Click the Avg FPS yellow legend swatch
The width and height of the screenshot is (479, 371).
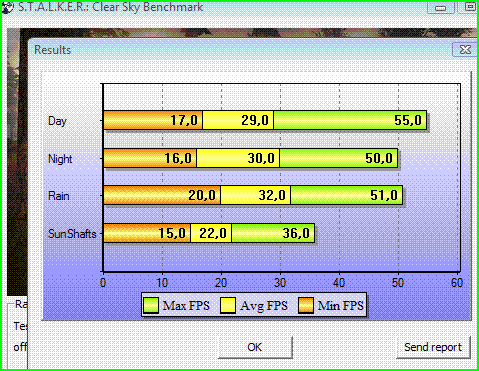(x=228, y=305)
